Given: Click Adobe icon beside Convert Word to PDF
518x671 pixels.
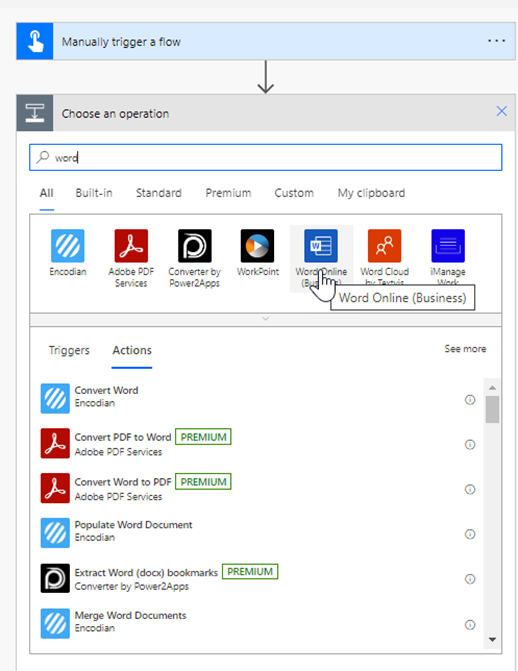Looking at the screenshot, I should (x=55, y=488).
